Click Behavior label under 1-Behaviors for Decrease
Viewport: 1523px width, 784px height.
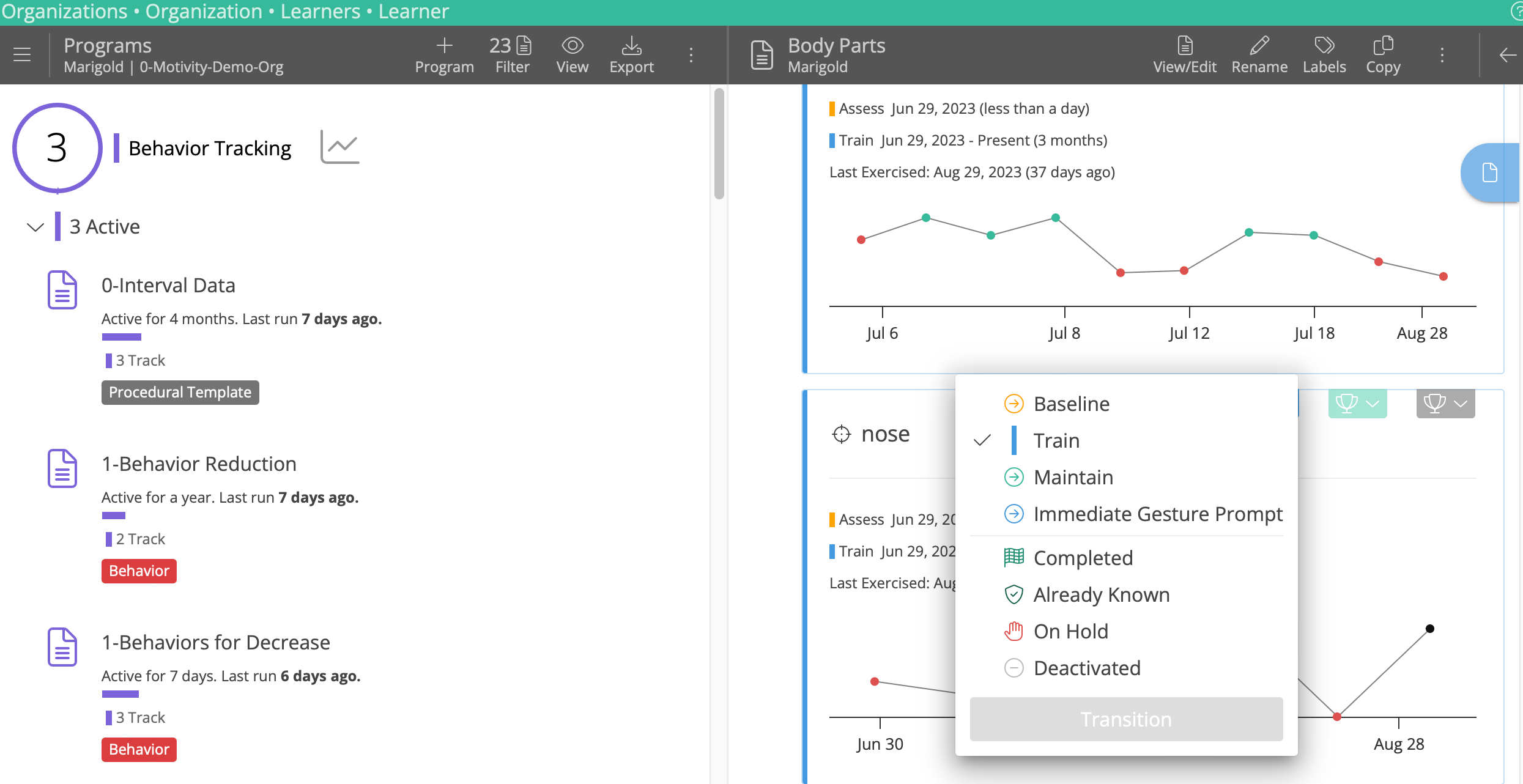139,749
